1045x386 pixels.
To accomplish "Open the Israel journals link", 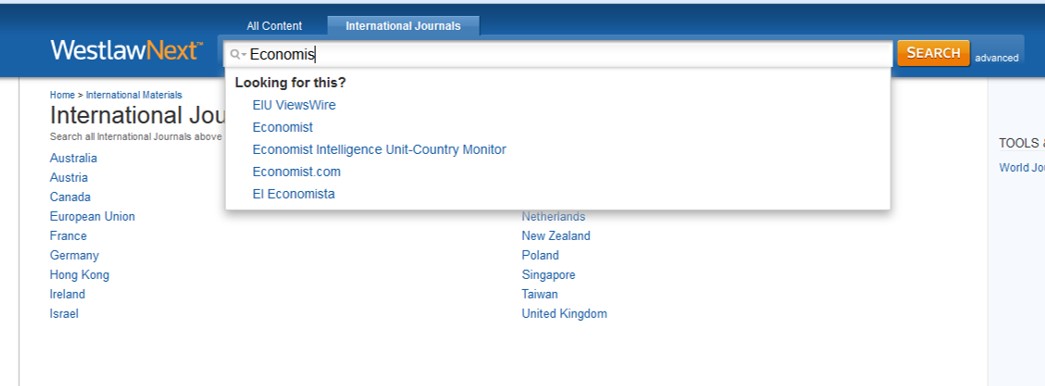I will 64,313.
